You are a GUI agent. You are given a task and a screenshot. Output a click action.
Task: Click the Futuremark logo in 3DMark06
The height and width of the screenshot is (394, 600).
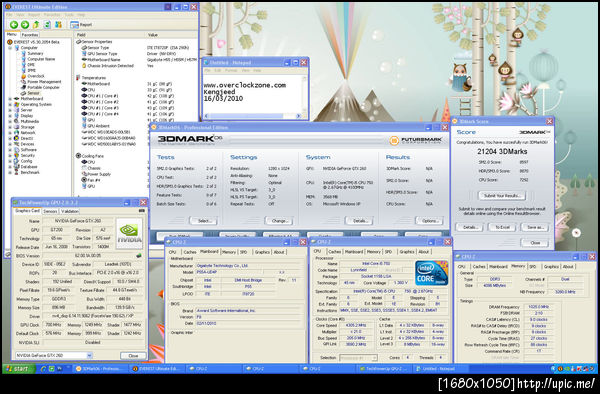click(x=416, y=140)
